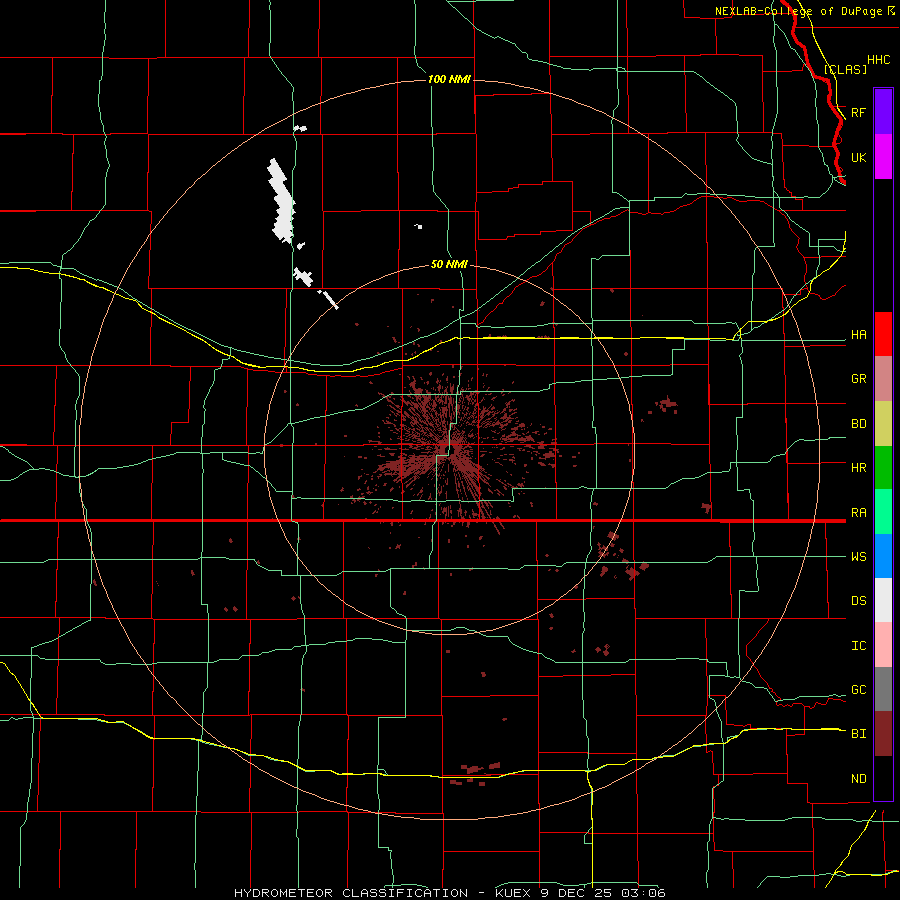
Task: Click the "[CLAS]" units label
Action: click(845, 69)
